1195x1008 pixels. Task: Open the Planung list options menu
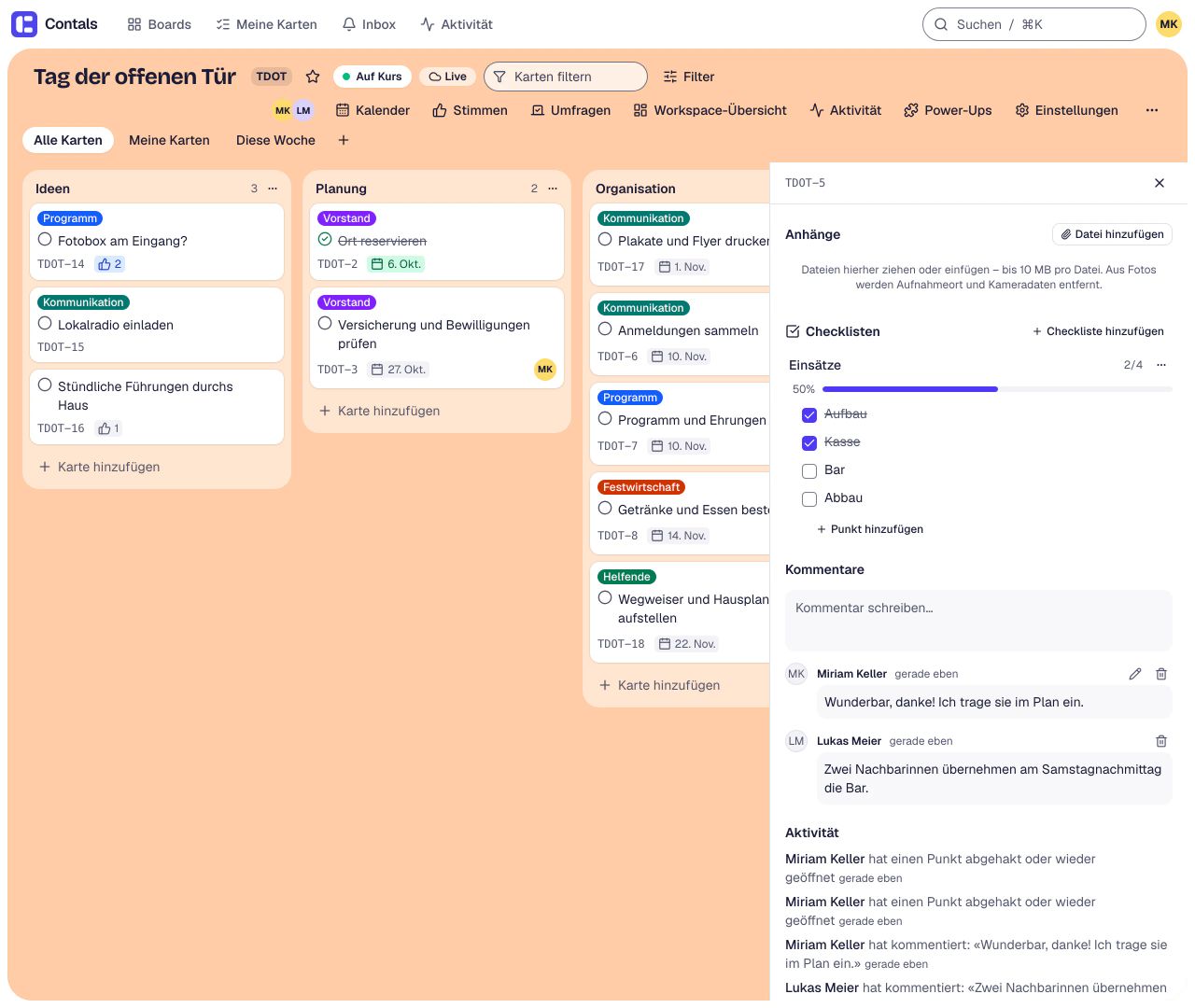click(553, 189)
